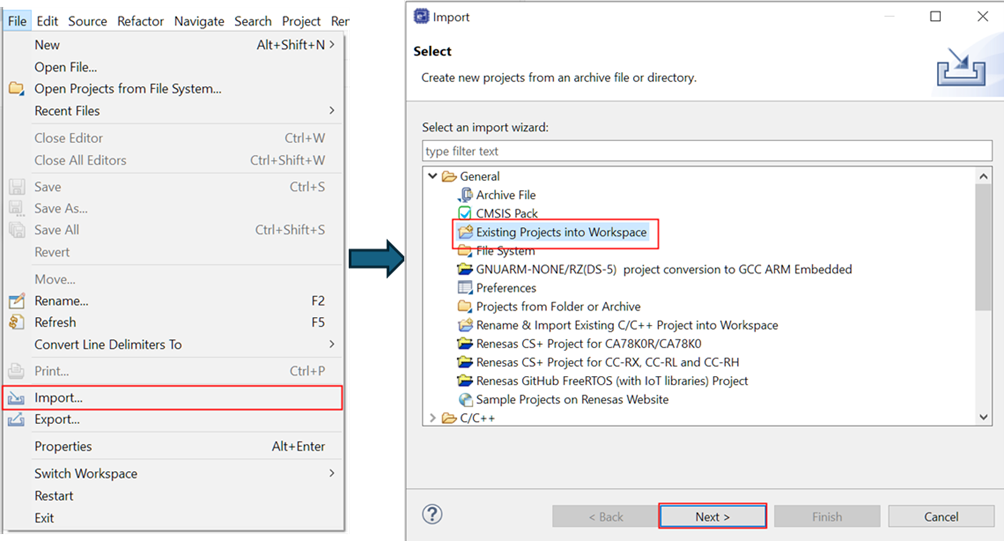Select the CMSIS Pack checkmark icon
The width and height of the screenshot is (1004, 541).
pyautogui.click(x=465, y=213)
